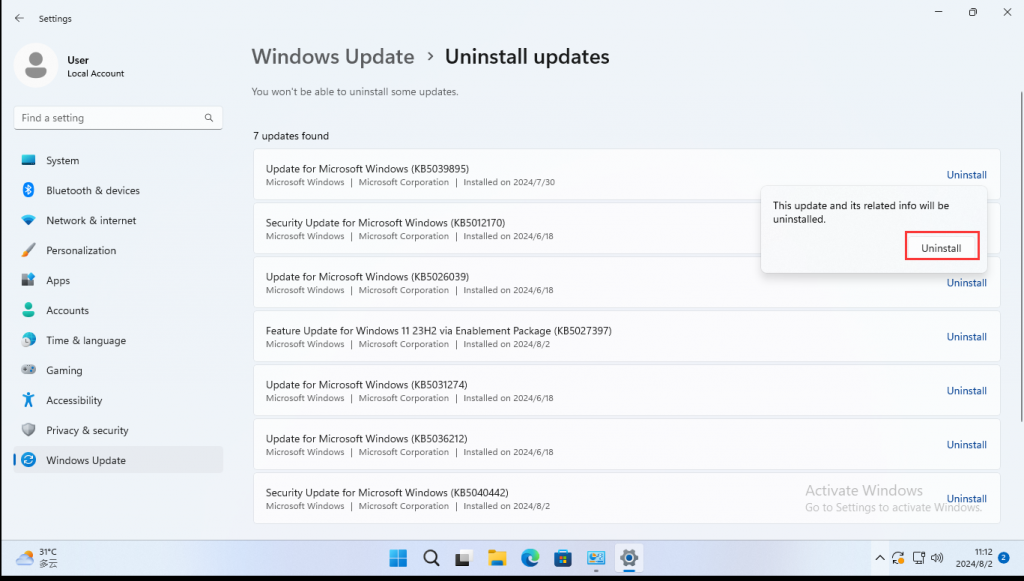1024x581 pixels.
Task: Click the network tray icon
Action: 919,558
